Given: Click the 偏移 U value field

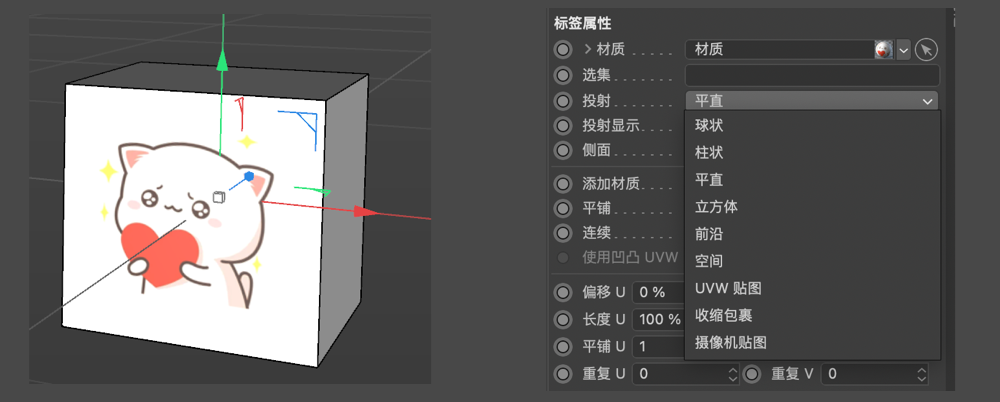Looking at the screenshot, I should pos(658,293).
